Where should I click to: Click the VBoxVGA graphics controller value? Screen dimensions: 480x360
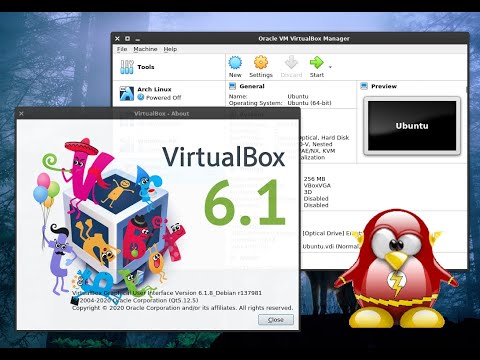click(x=317, y=186)
